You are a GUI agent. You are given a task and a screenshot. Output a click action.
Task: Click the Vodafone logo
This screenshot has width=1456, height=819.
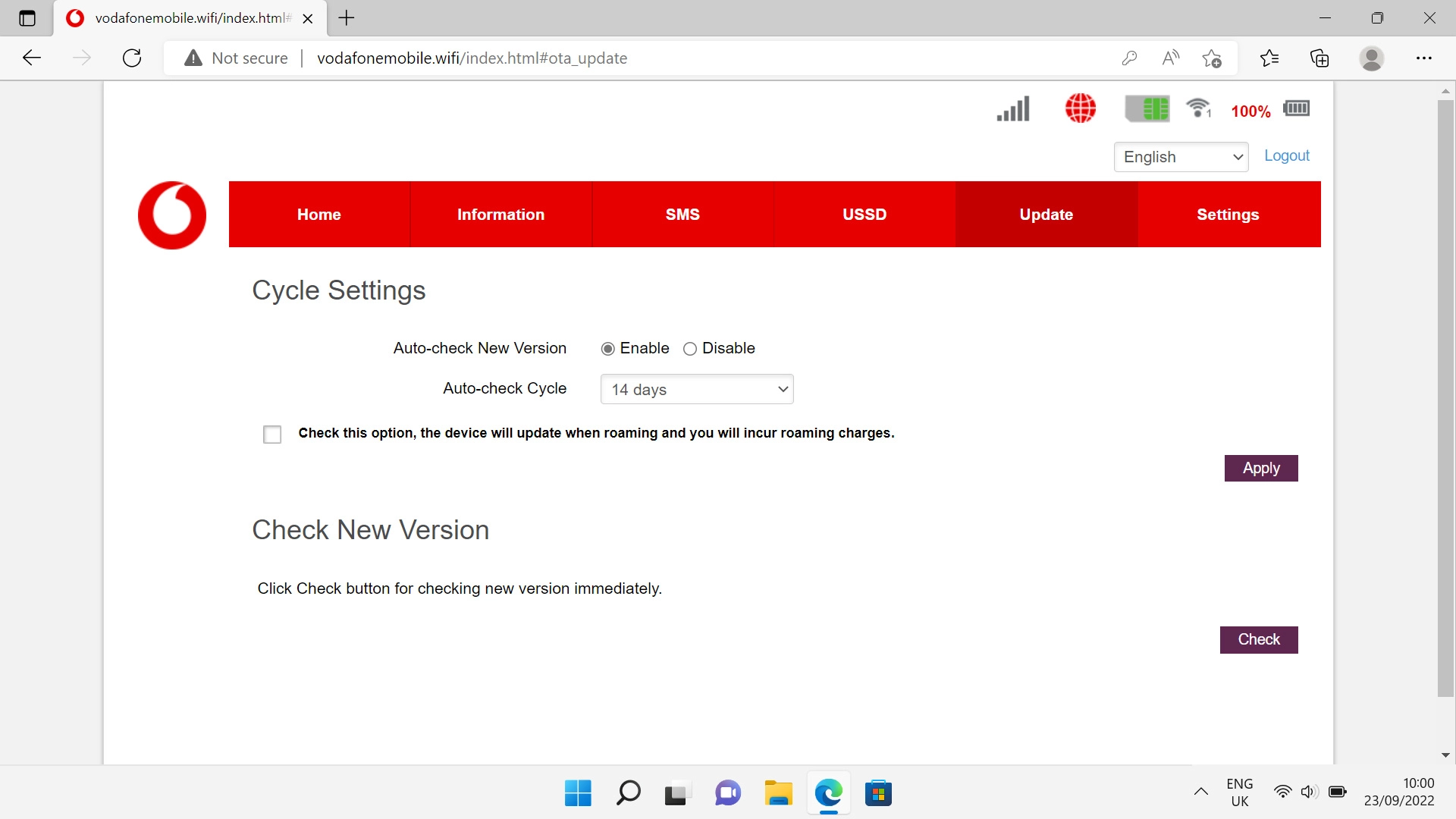[171, 215]
